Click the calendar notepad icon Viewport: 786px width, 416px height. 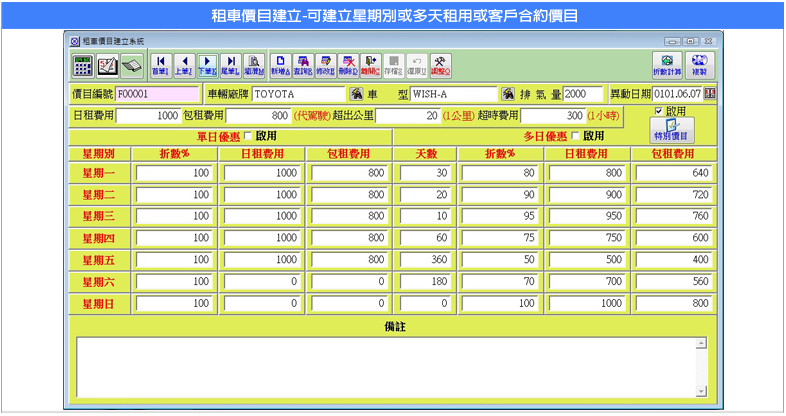(107, 66)
